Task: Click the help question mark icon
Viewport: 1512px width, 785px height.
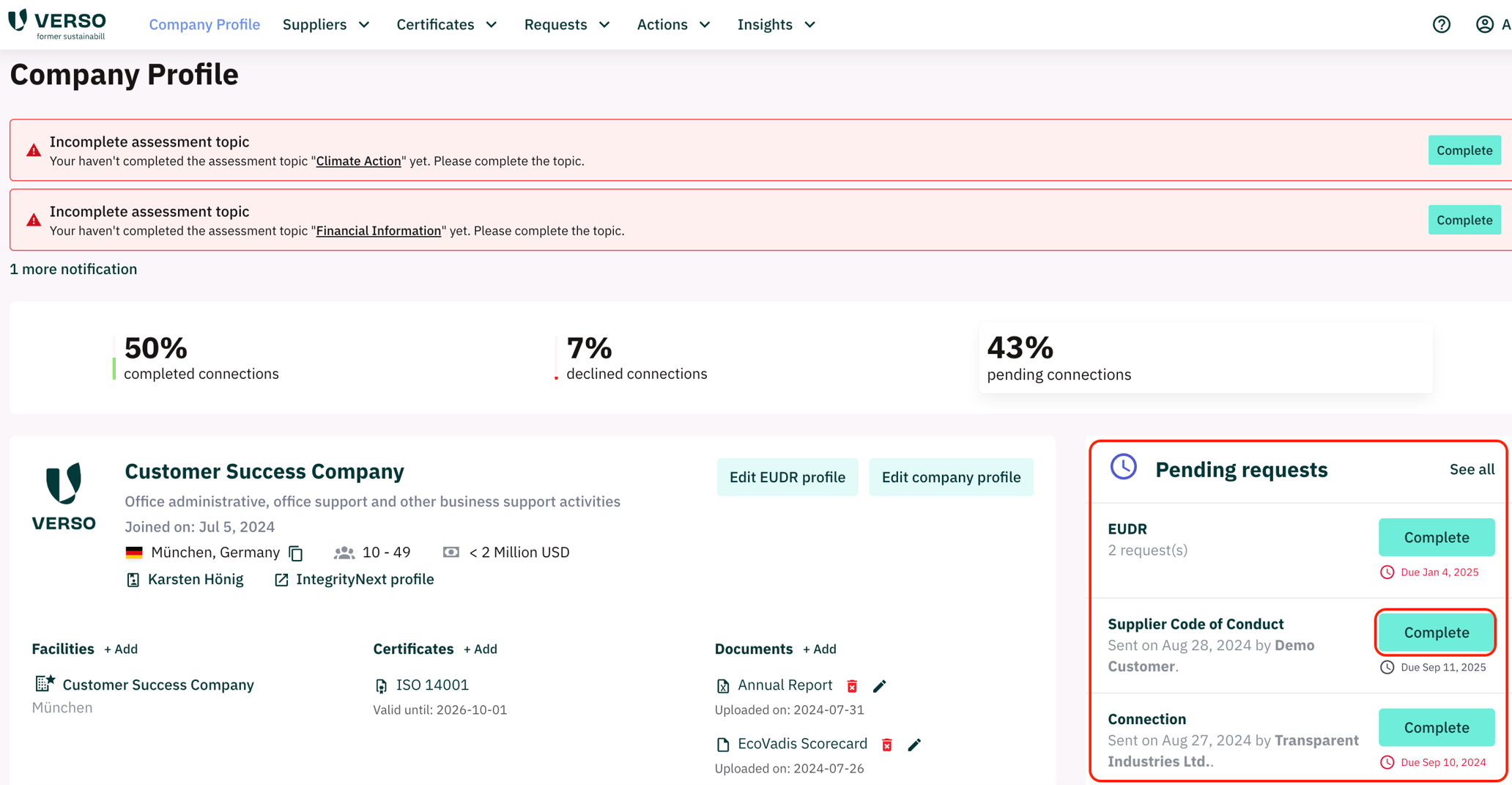Action: [1442, 24]
